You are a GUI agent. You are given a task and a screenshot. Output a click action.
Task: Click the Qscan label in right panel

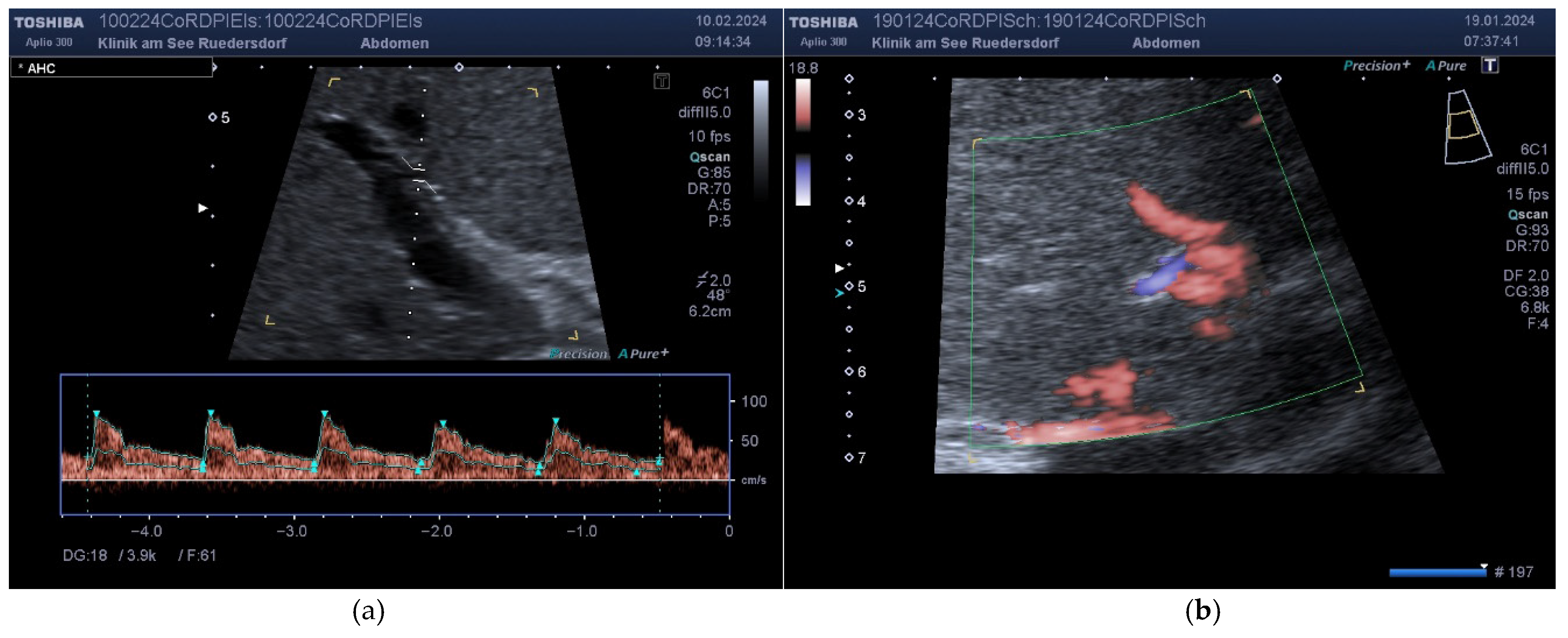tap(1527, 214)
